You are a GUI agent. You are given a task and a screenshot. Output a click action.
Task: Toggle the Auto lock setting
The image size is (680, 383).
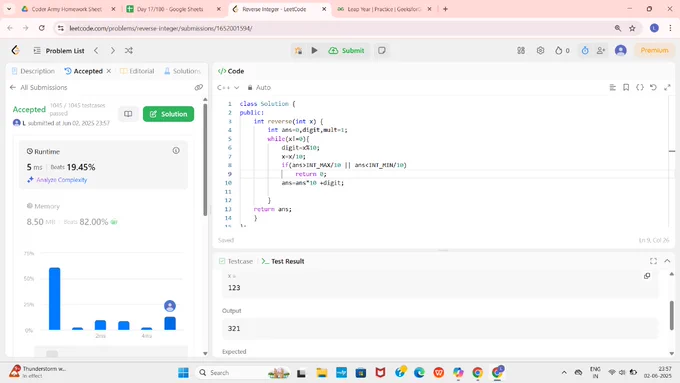tap(259, 88)
